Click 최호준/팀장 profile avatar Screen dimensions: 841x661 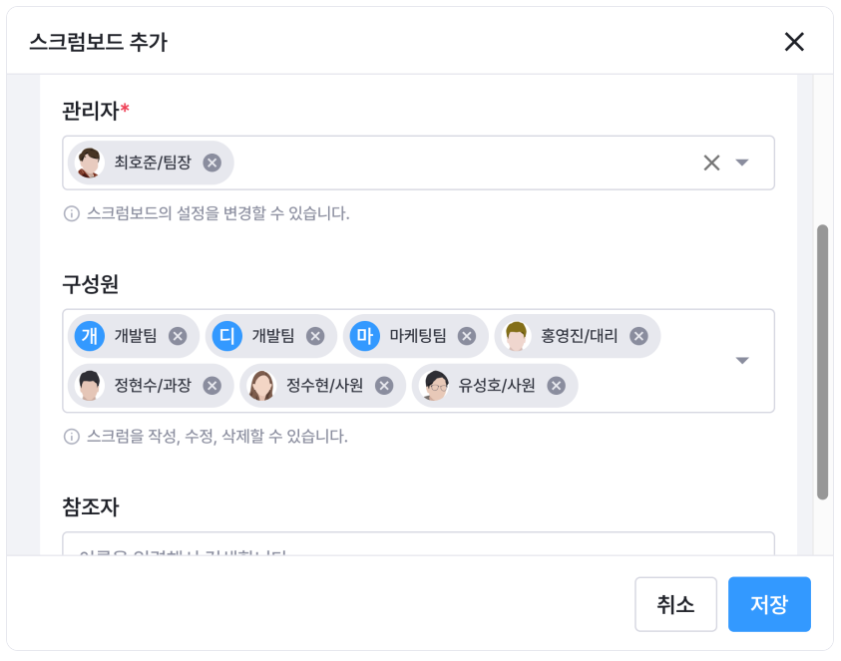[91, 163]
